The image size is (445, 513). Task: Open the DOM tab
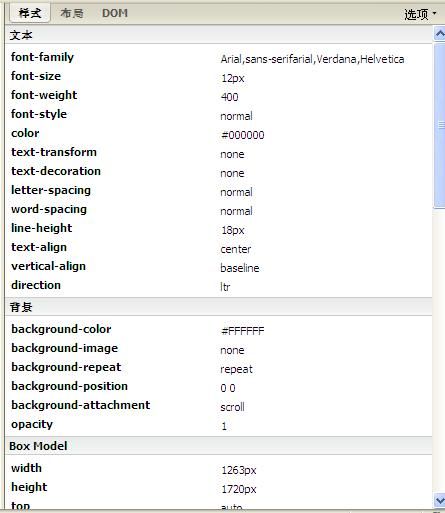click(x=115, y=13)
